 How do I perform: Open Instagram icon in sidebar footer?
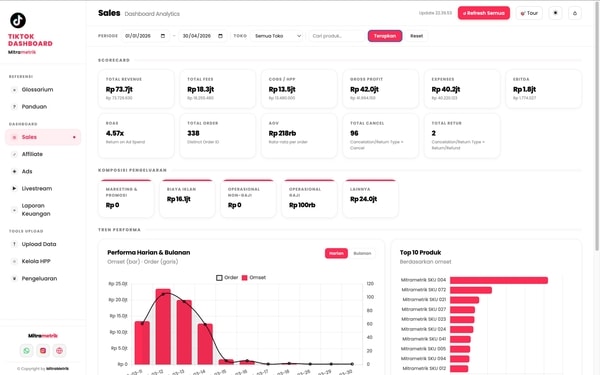[43, 351]
